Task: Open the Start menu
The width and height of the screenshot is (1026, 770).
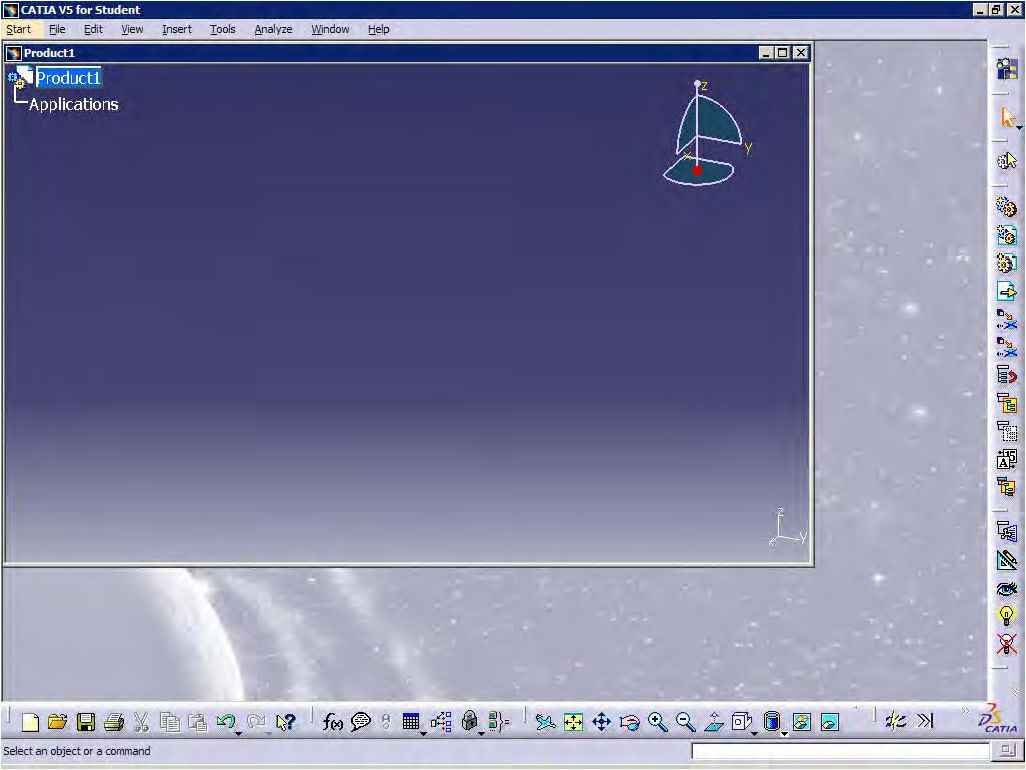Action: (18, 29)
